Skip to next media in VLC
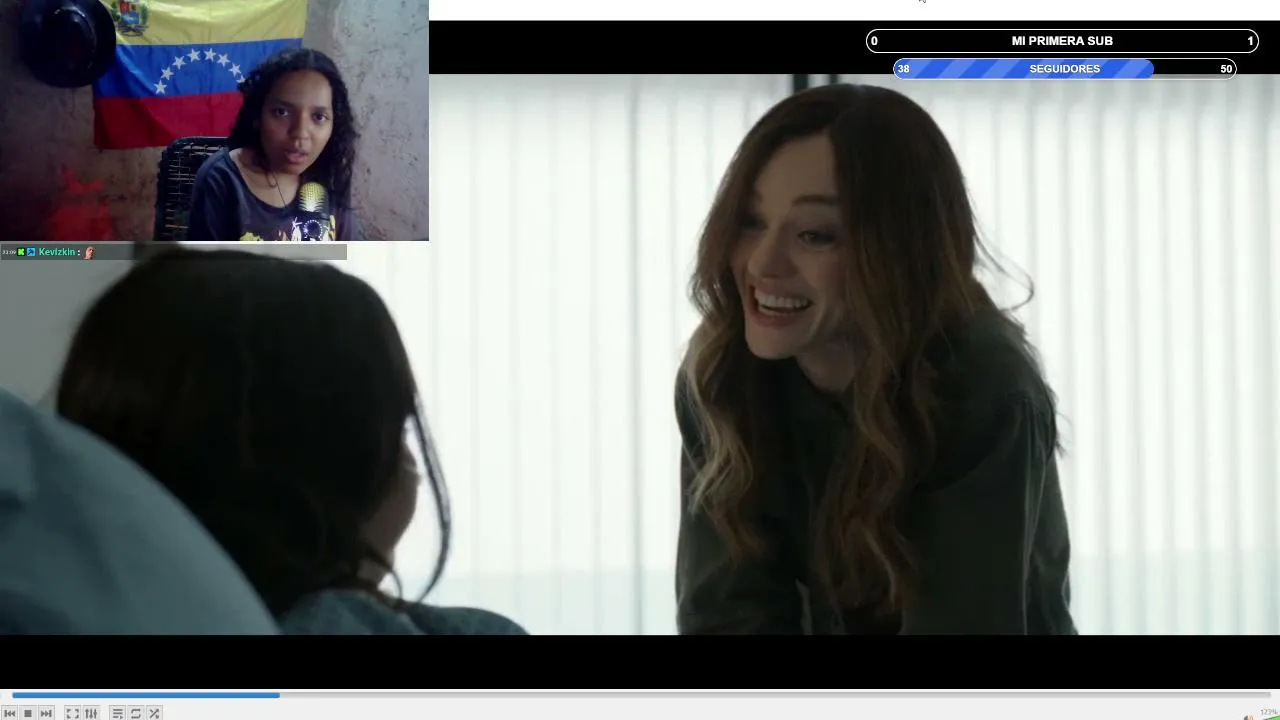The image size is (1280, 720). pyautogui.click(x=46, y=713)
